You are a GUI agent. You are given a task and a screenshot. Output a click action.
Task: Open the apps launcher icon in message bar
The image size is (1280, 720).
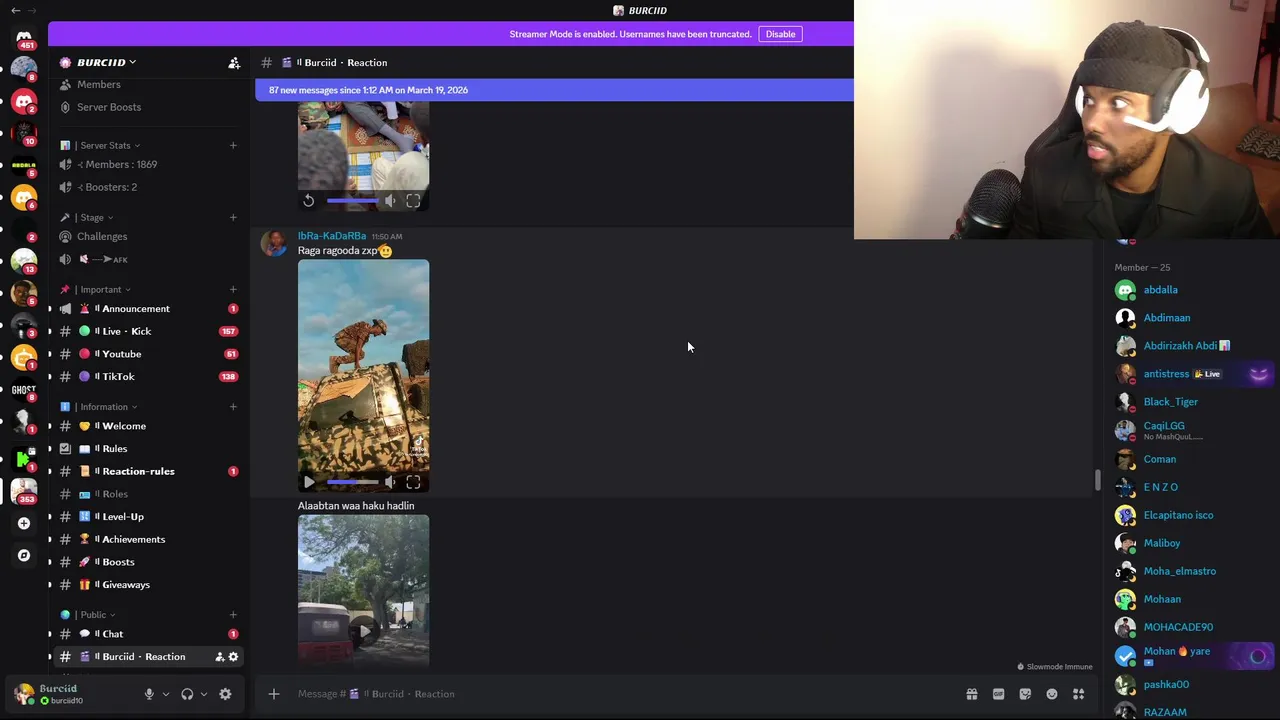(x=1079, y=694)
